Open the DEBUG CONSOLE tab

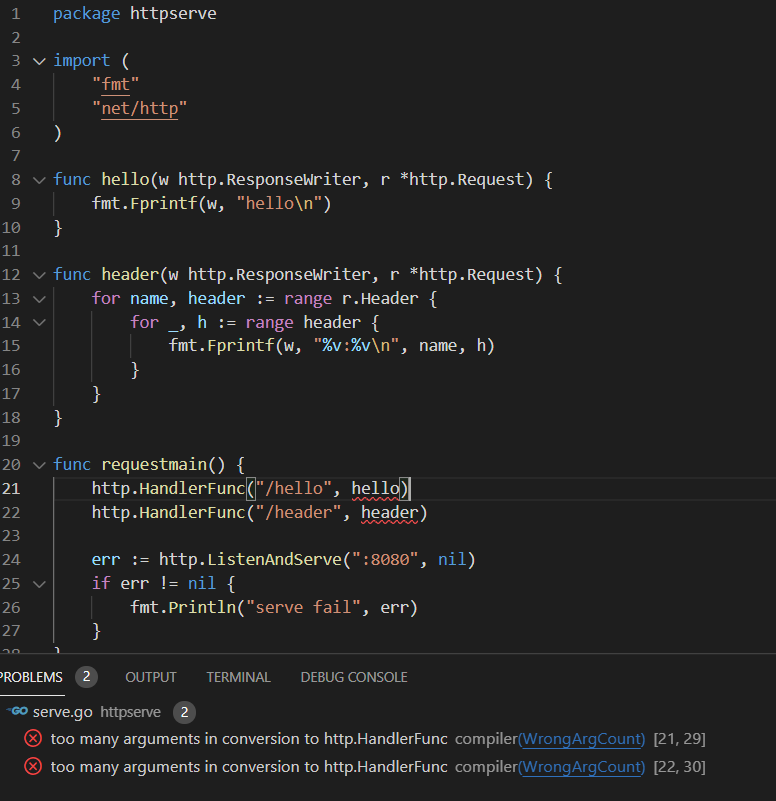coord(354,677)
